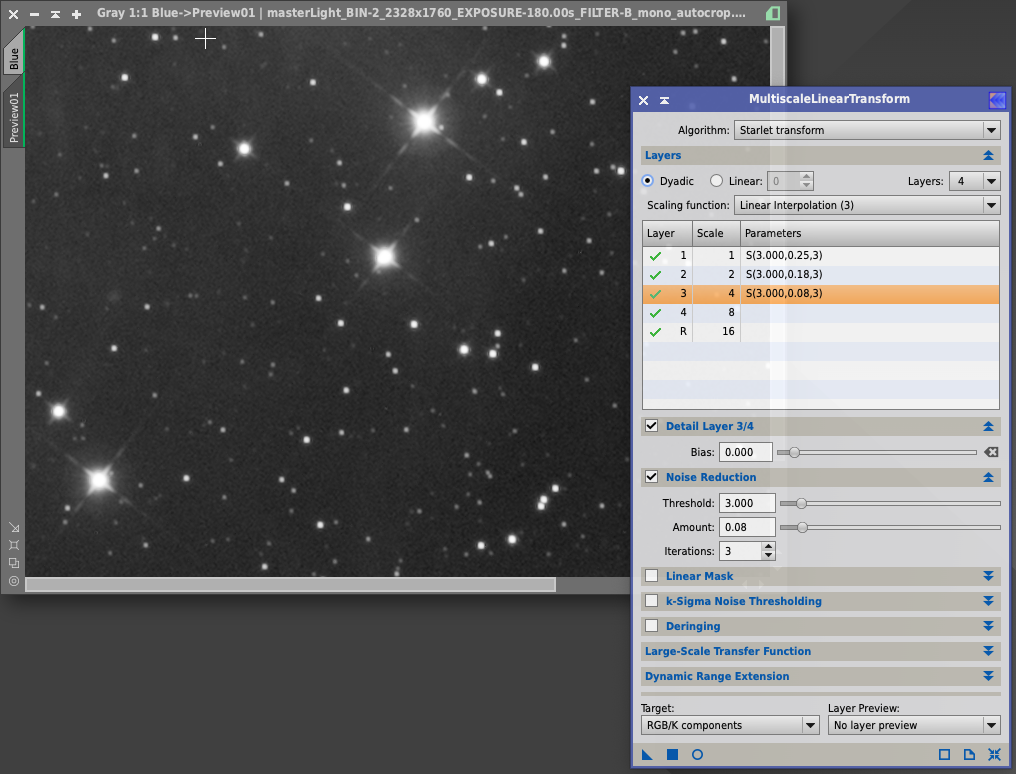Click the target circle icon at window bottom-left
1016x774 pixels.
point(14,581)
